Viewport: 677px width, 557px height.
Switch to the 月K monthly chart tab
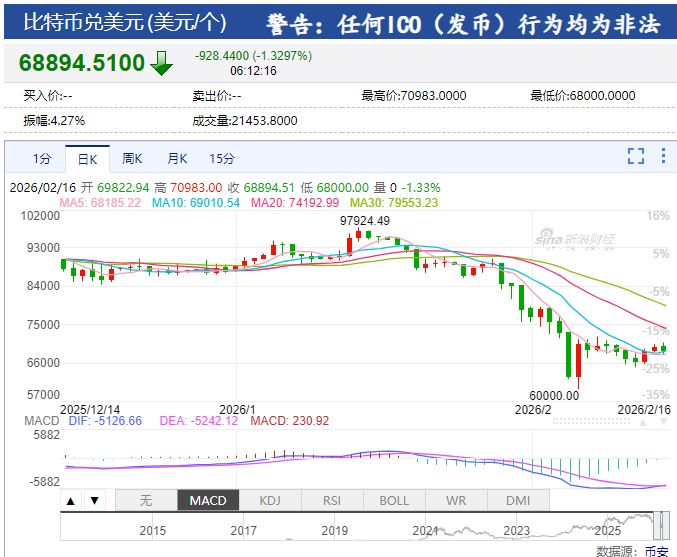pyautogui.click(x=177, y=158)
